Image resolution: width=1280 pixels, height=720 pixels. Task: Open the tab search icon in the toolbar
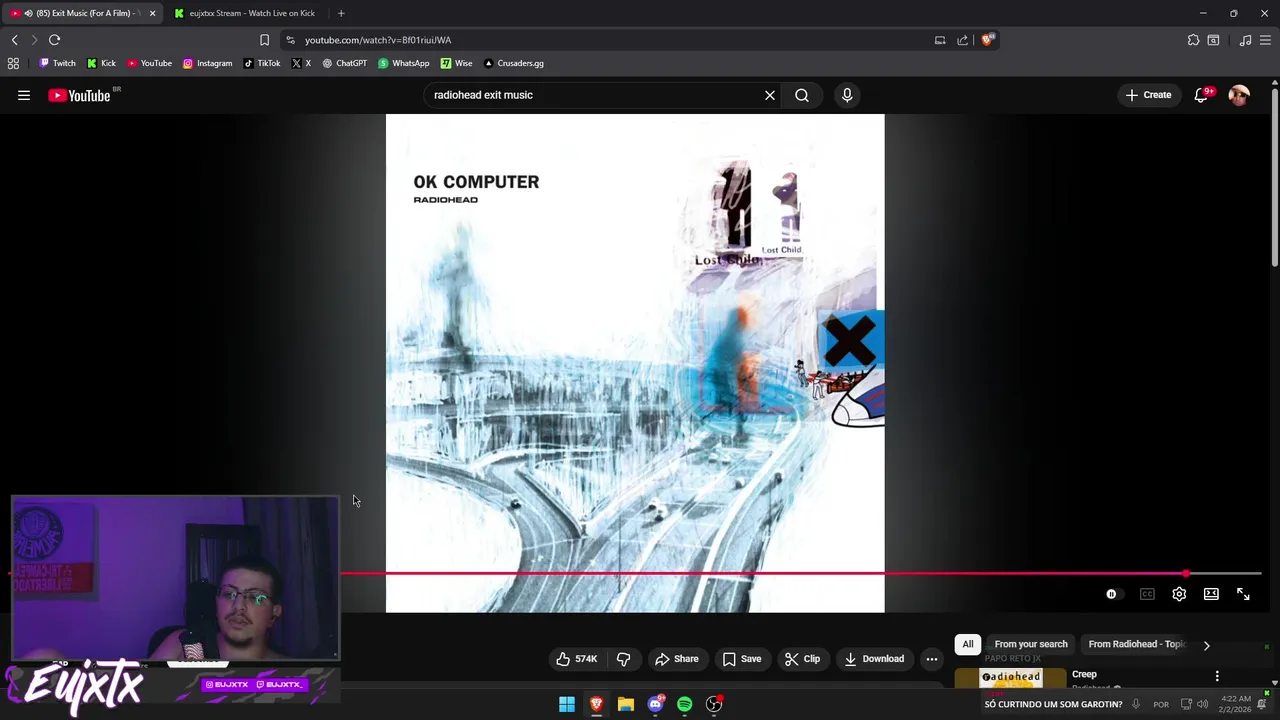pos(1213,40)
